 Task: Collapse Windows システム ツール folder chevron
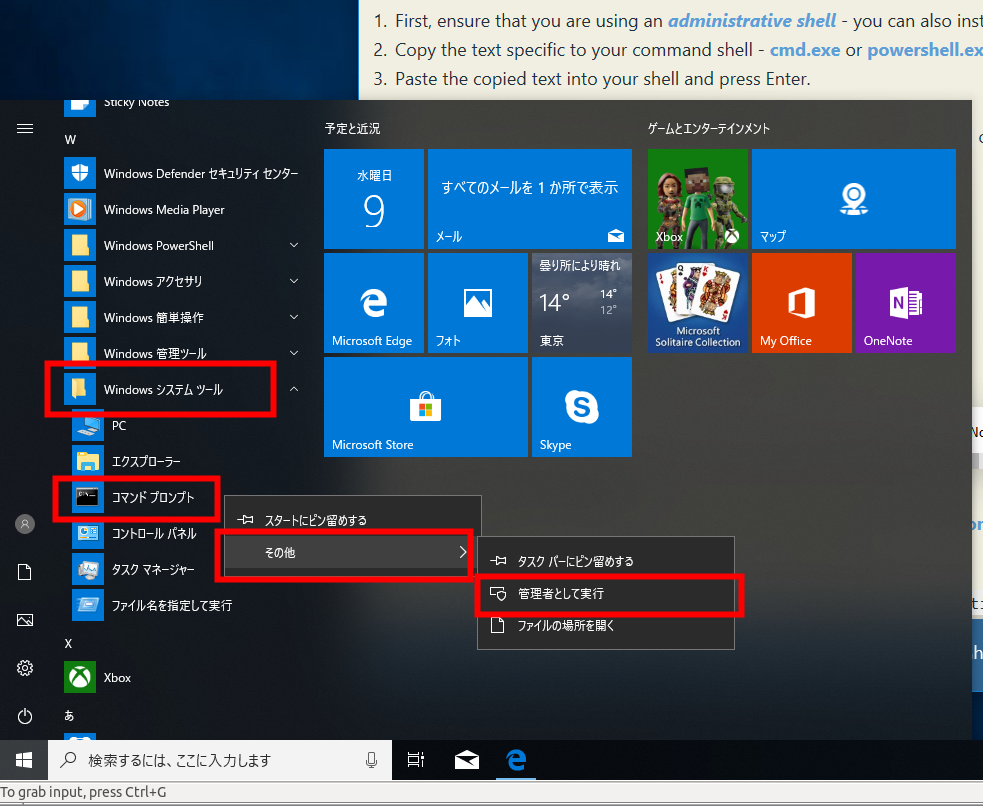294,389
